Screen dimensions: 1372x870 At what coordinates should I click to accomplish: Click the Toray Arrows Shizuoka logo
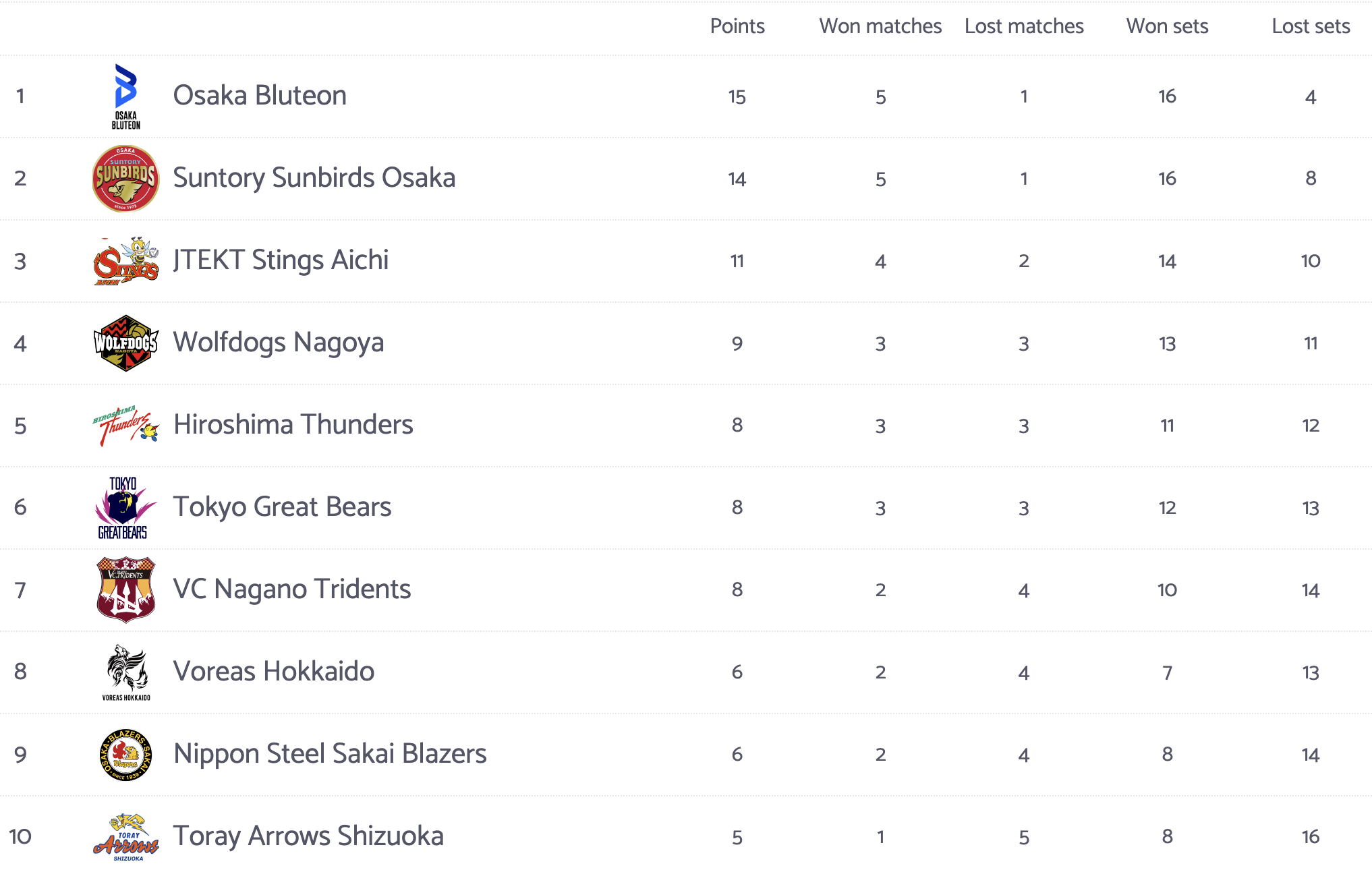125,837
